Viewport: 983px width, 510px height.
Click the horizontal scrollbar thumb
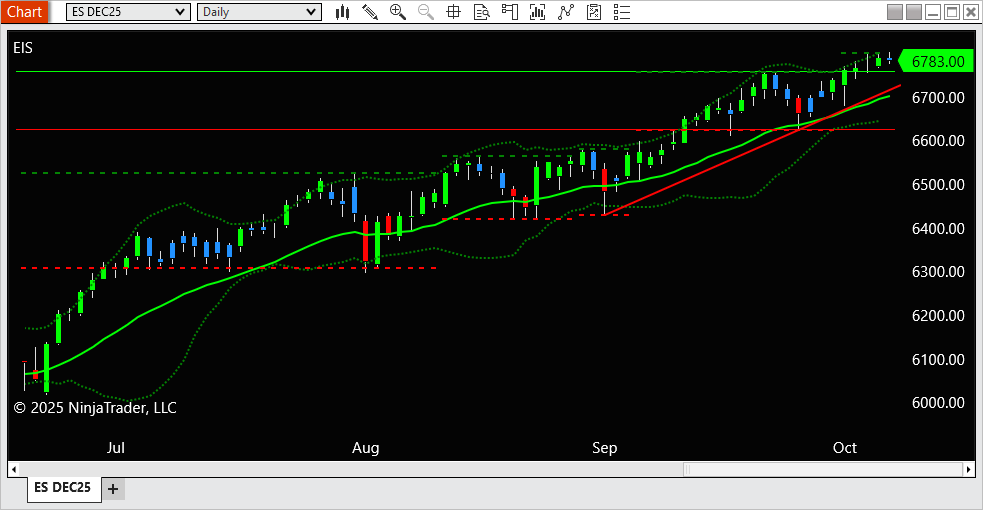[823, 469]
